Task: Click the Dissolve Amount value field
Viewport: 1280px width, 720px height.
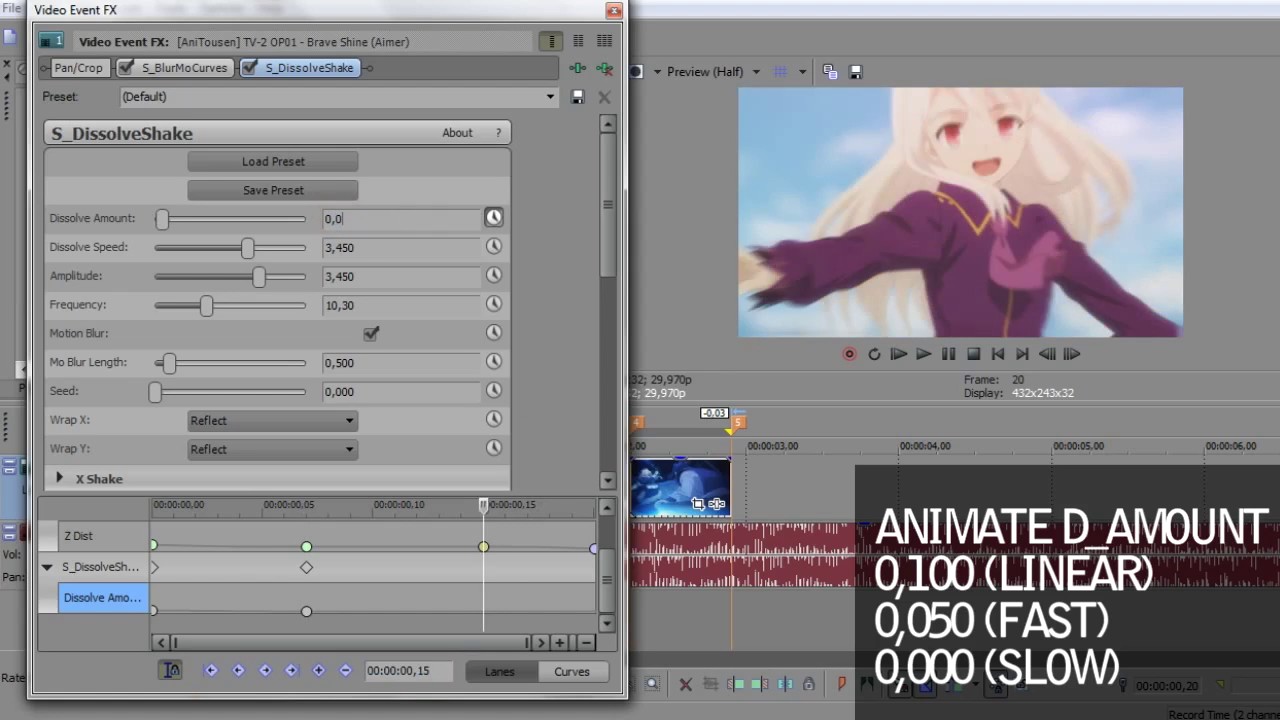Action: click(x=401, y=218)
